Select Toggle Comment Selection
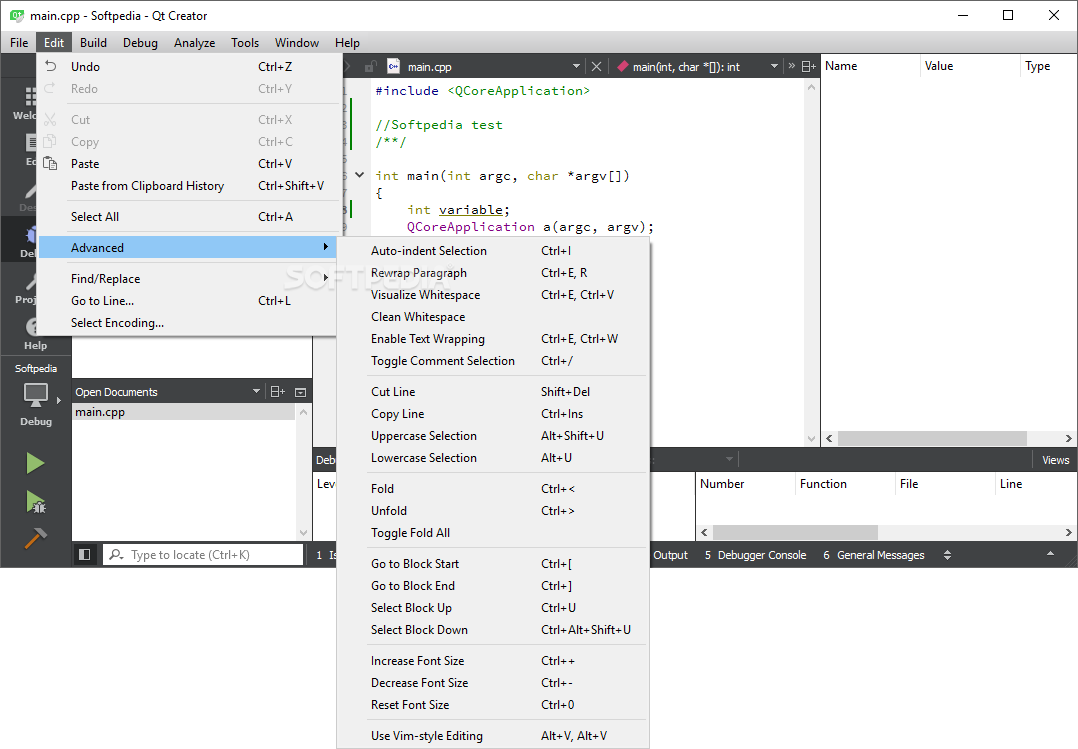 493,361
